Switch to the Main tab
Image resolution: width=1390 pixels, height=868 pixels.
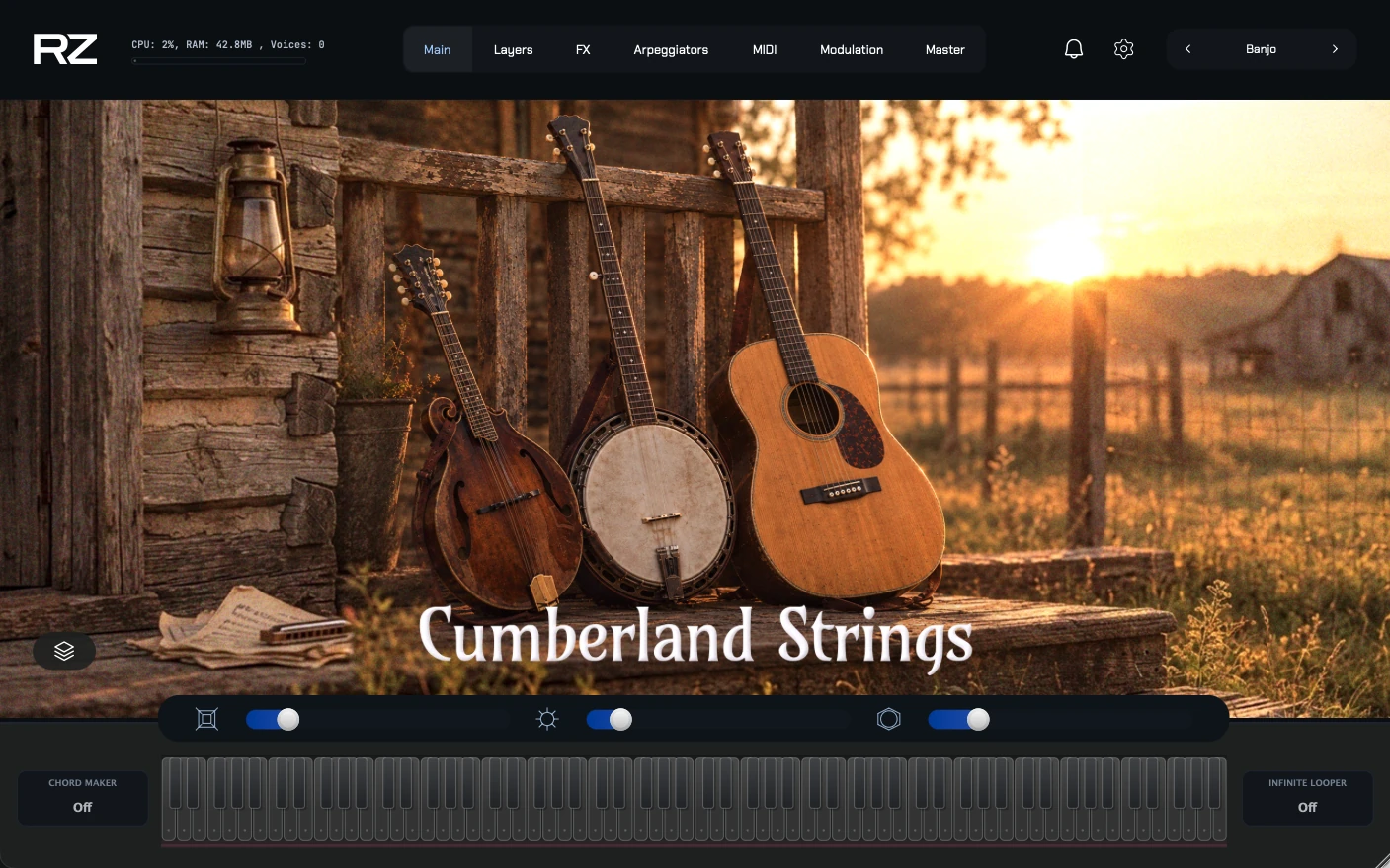point(437,49)
